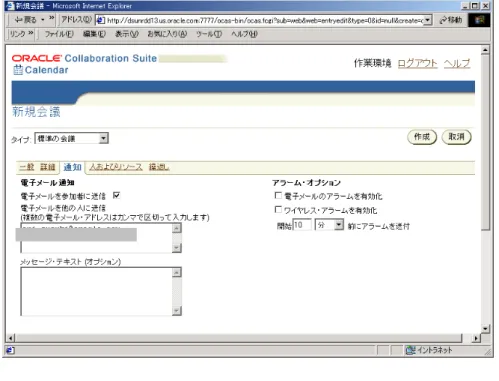Viewport: 499px width, 381px height.
Task: Open the ヘルプ(H) menu
Action: click(x=244, y=34)
